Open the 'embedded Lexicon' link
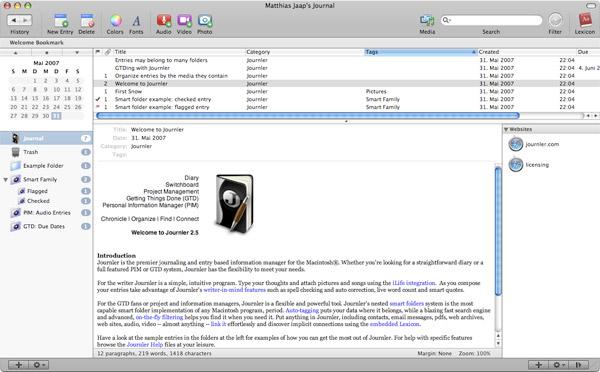Screen dimensions: 600x372 click(395, 324)
